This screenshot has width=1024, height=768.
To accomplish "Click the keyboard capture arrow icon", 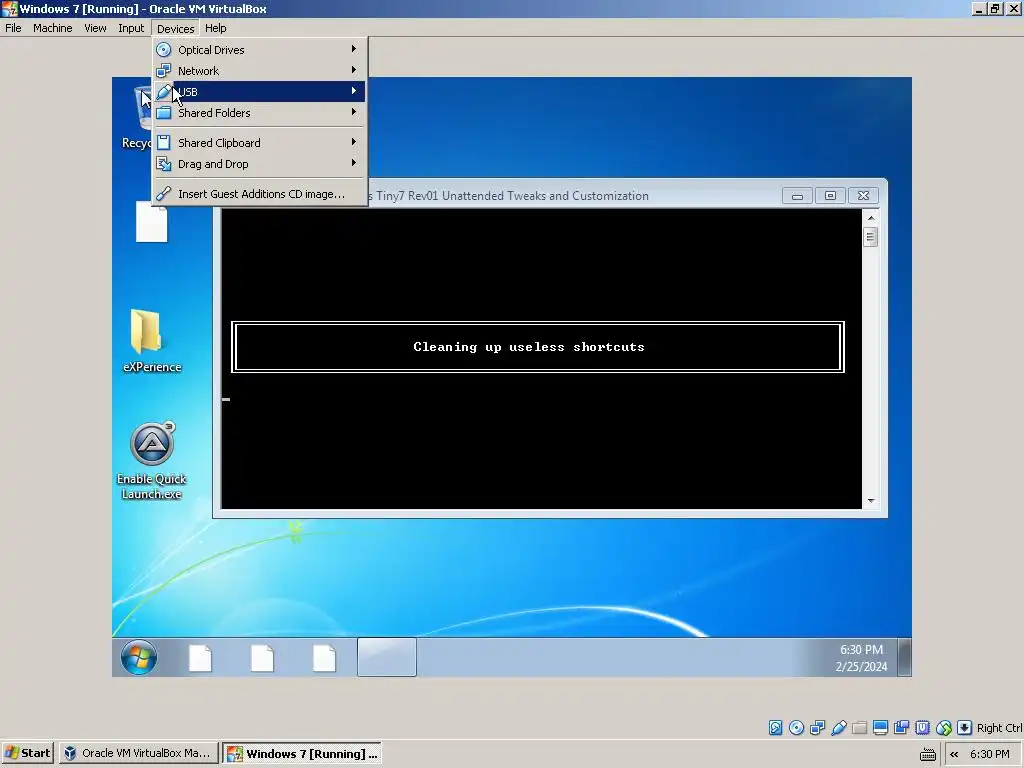I will pos(965,728).
